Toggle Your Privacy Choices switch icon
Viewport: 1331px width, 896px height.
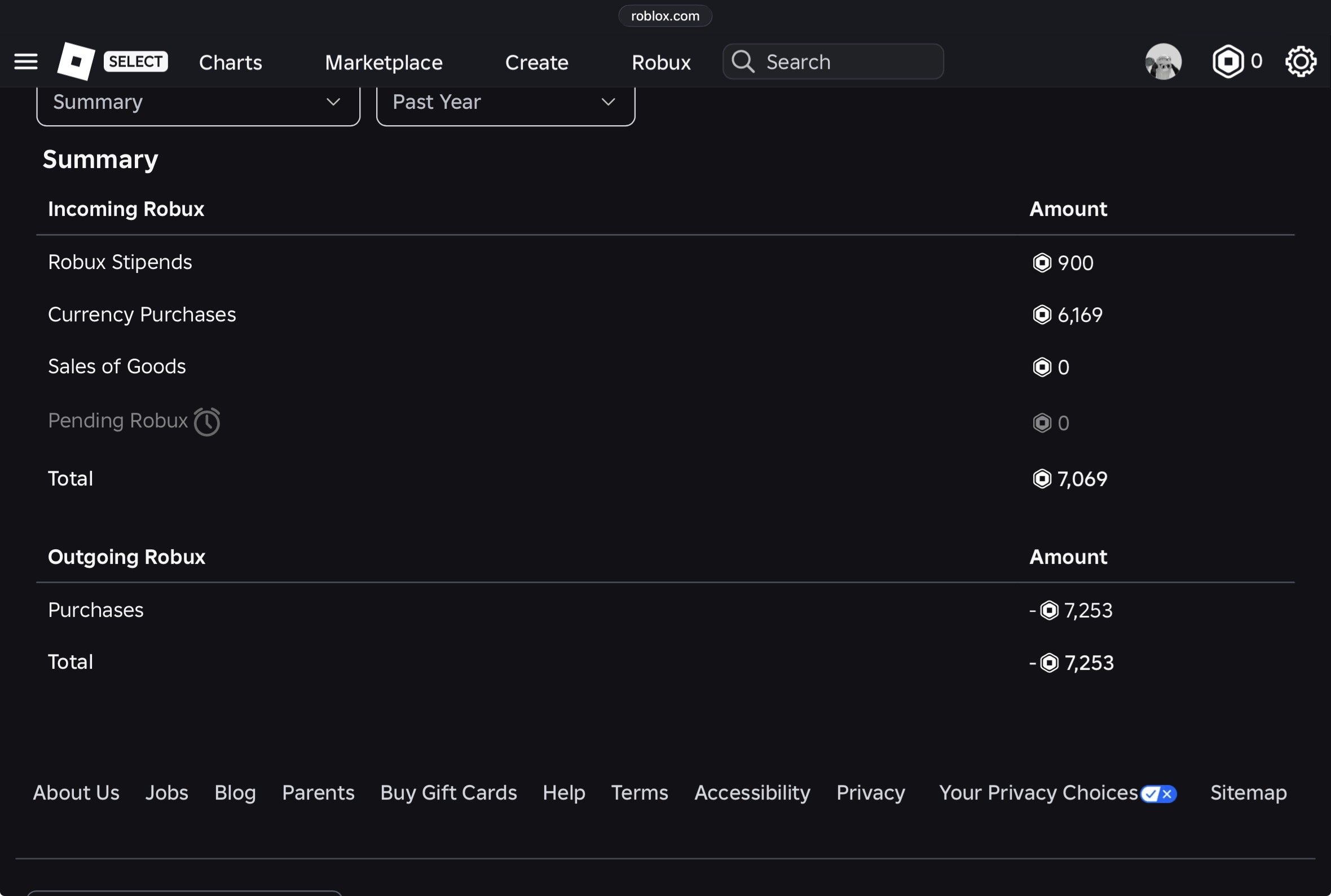coord(1158,794)
